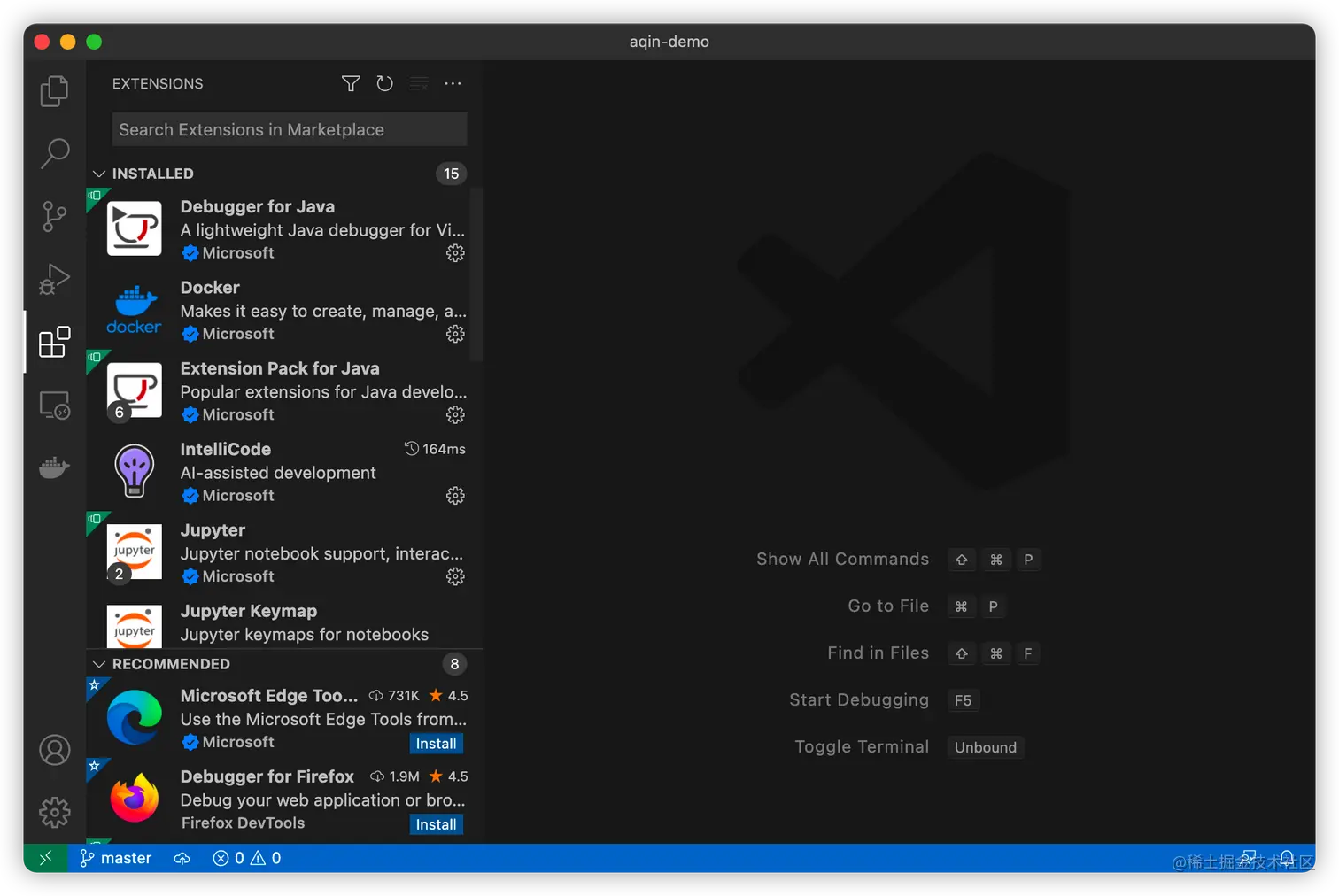Click the Go to File hint text
Viewport: 1339px width, 896px height.
tap(888, 606)
